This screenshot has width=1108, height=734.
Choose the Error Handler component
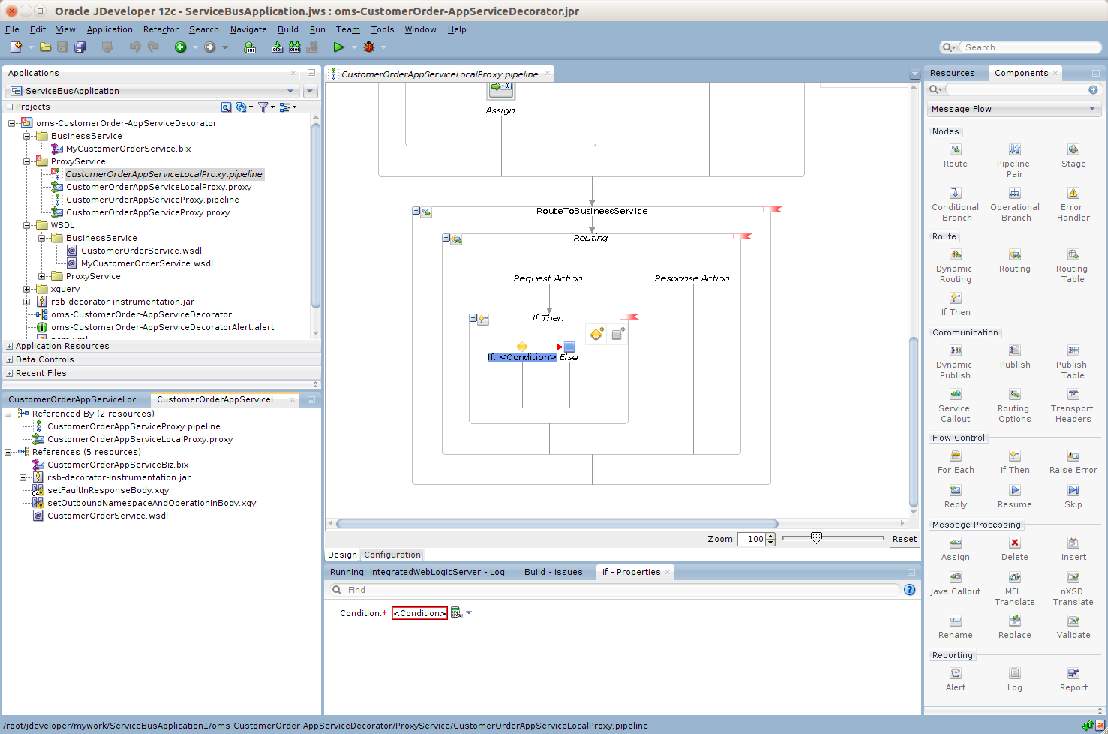1073,204
